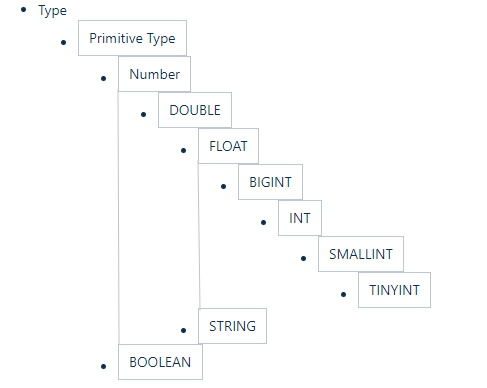
Task: Click the top-level Type label
Action: pyautogui.click(x=52, y=11)
